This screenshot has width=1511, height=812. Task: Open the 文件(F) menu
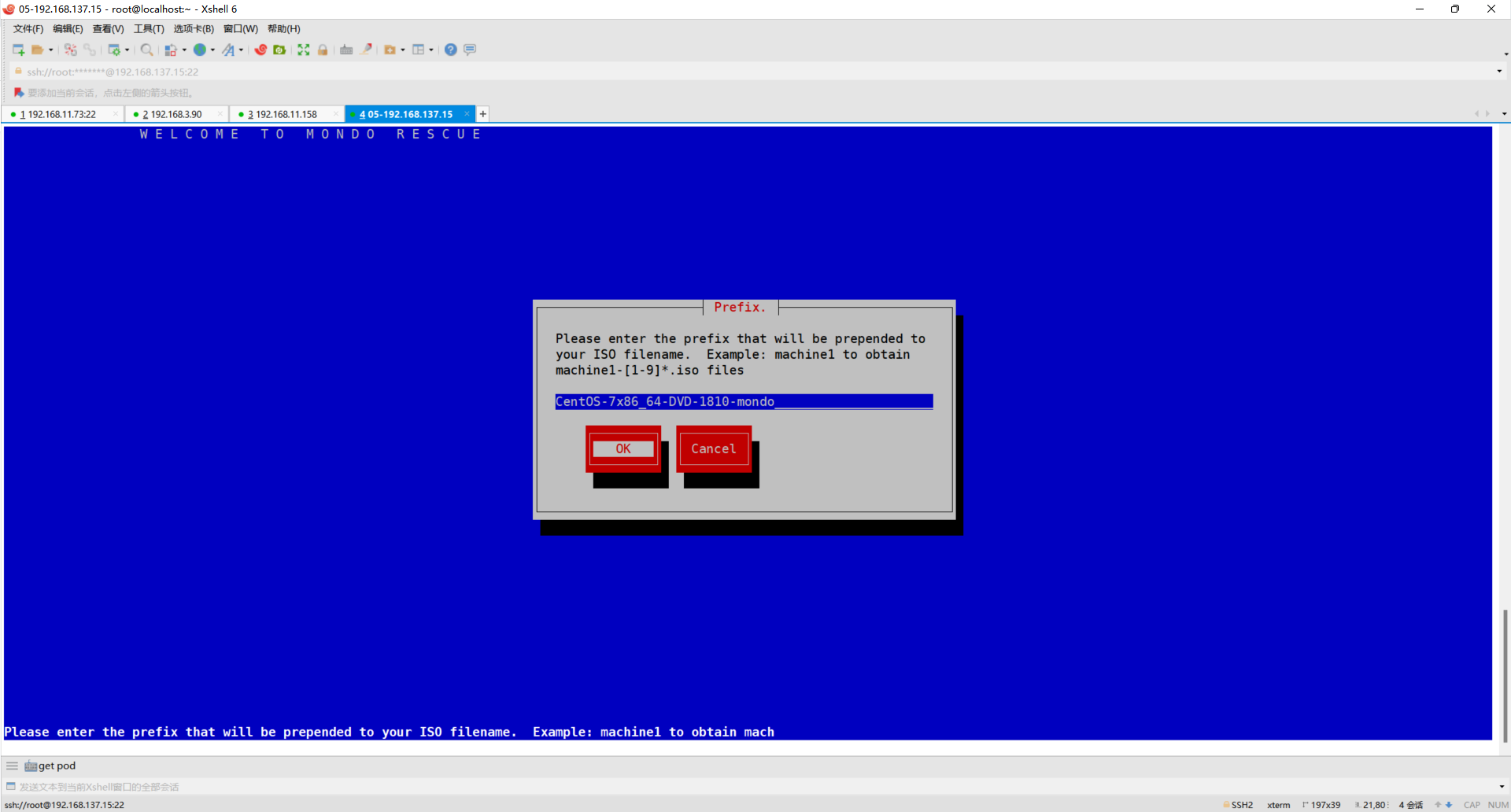pos(28,29)
